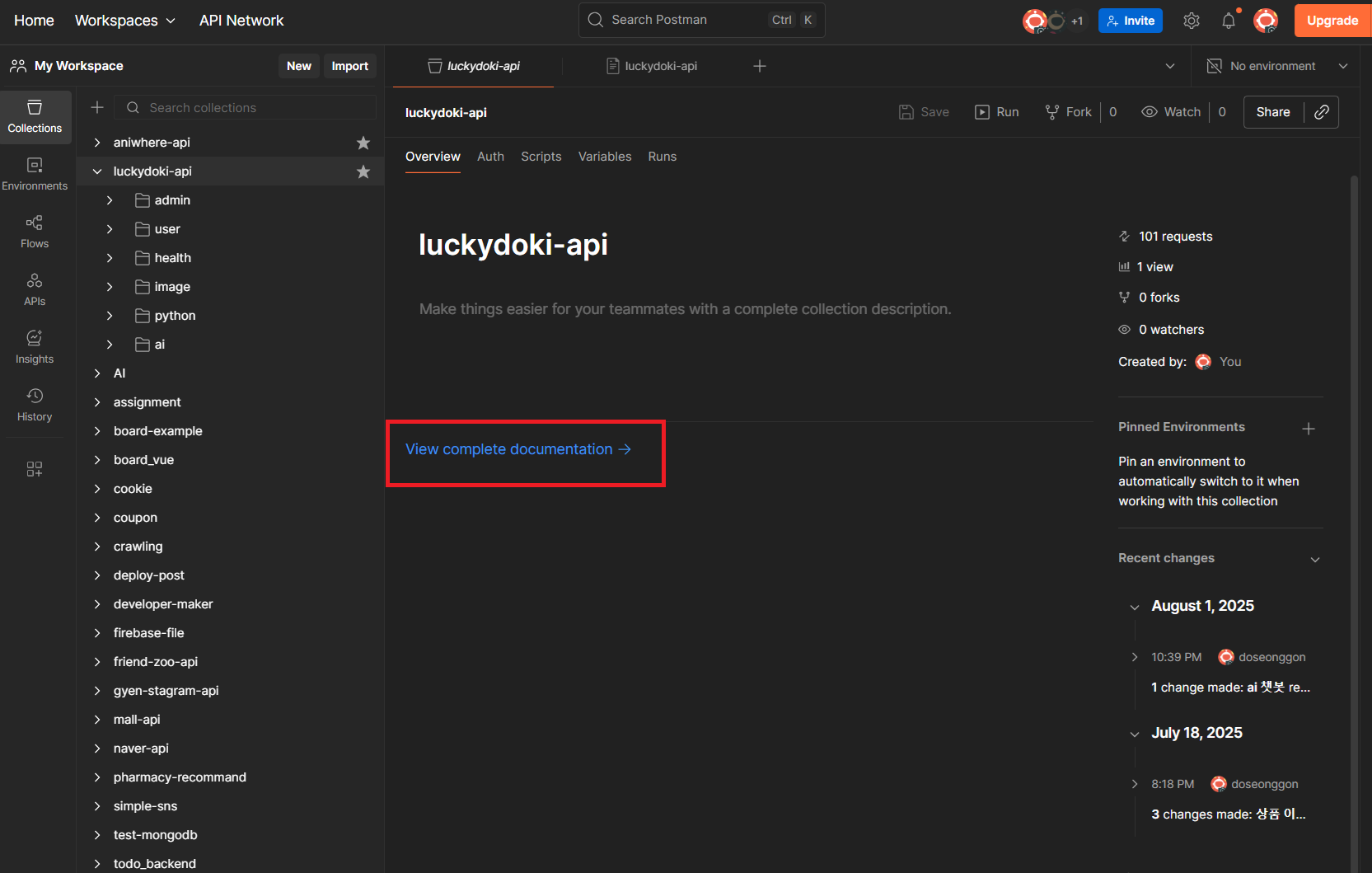This screenshot has height=873, width=1372.
Task: Switch to the Runs tab
Action: coord(663,157)
